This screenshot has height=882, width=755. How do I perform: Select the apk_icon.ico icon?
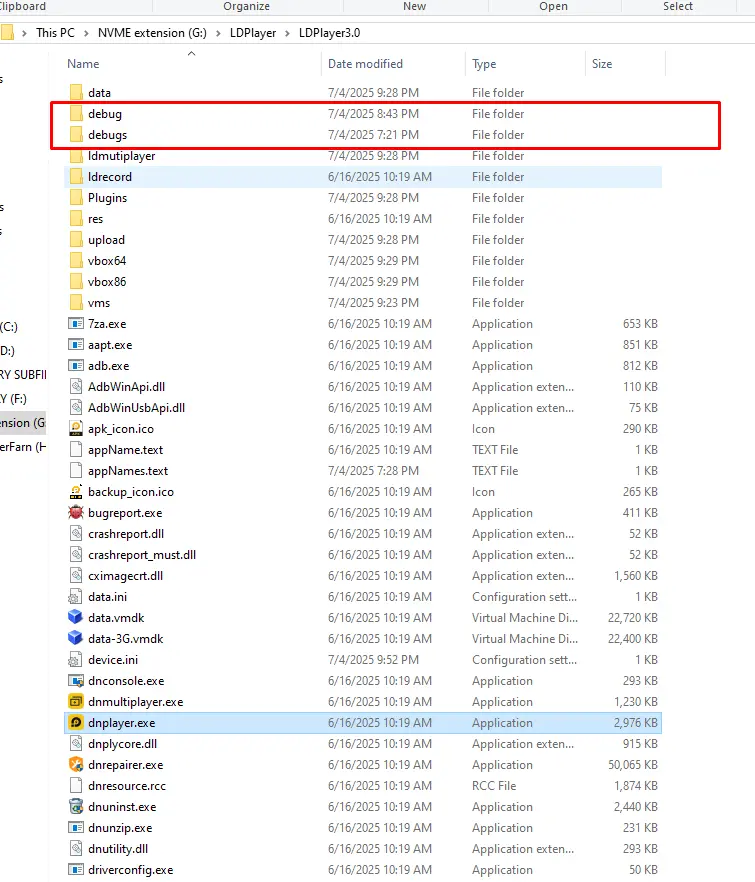coord(76,429)
